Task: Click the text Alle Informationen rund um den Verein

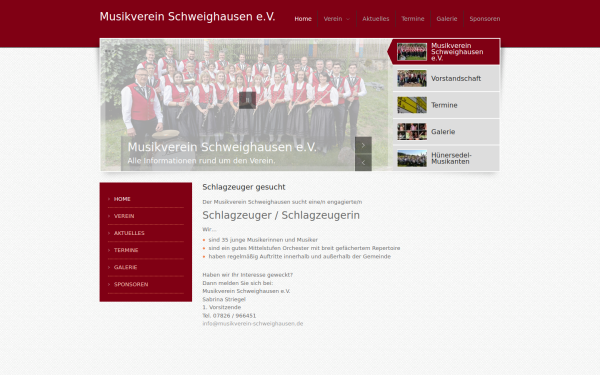Action: (201, 161)
